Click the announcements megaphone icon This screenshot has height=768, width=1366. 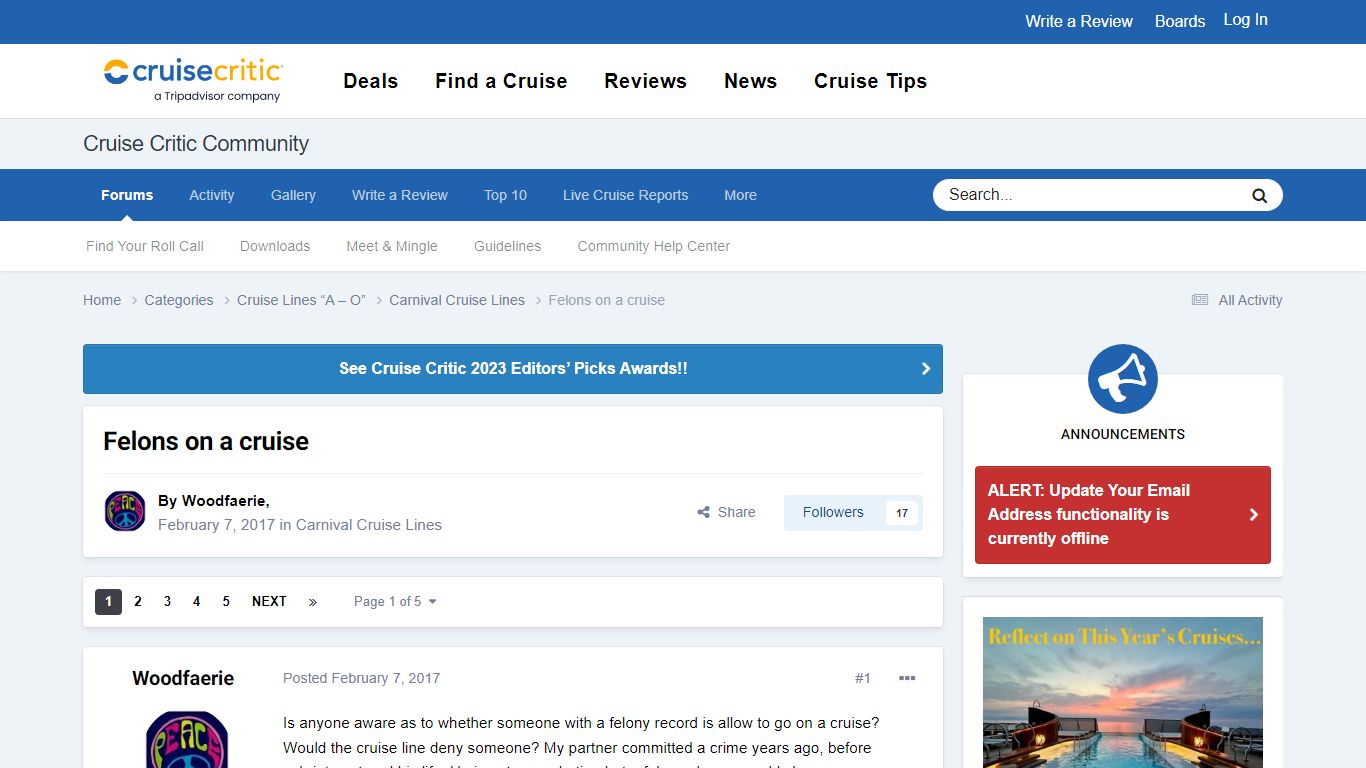[1123, 379]
